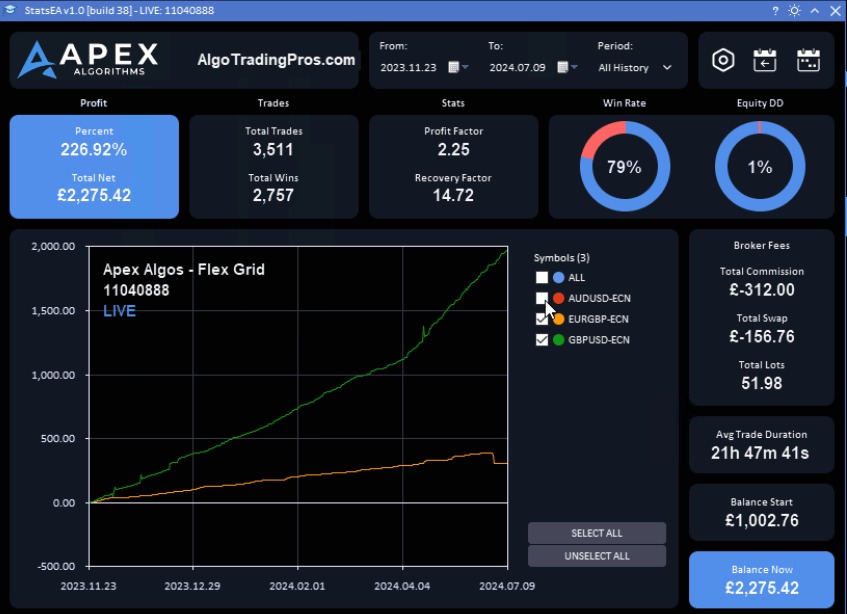This screenshot has width=847, height=614.
Task: Click the green GBPUSD-ECN color dot
Action: click(x=559, y=340)
